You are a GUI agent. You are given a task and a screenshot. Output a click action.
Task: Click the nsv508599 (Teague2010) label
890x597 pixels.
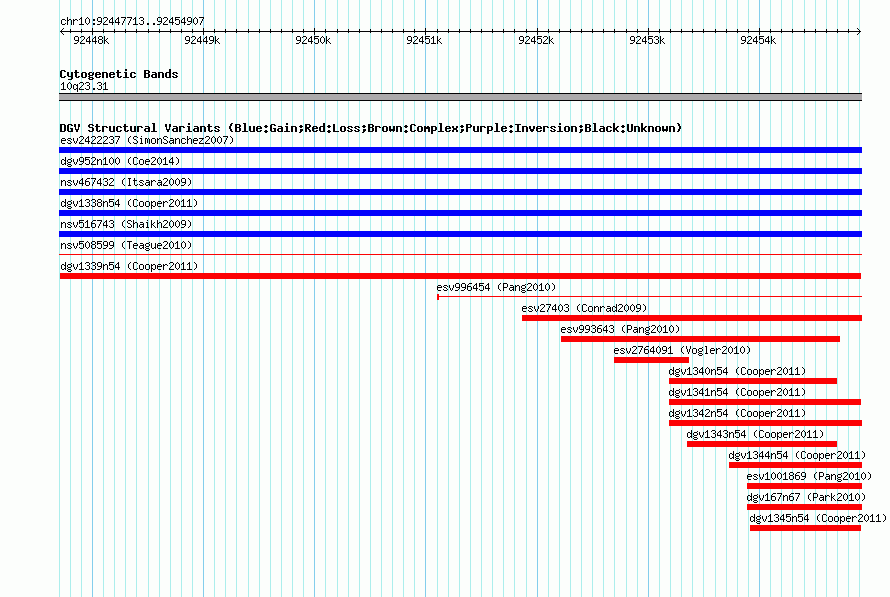coord(126,245)
